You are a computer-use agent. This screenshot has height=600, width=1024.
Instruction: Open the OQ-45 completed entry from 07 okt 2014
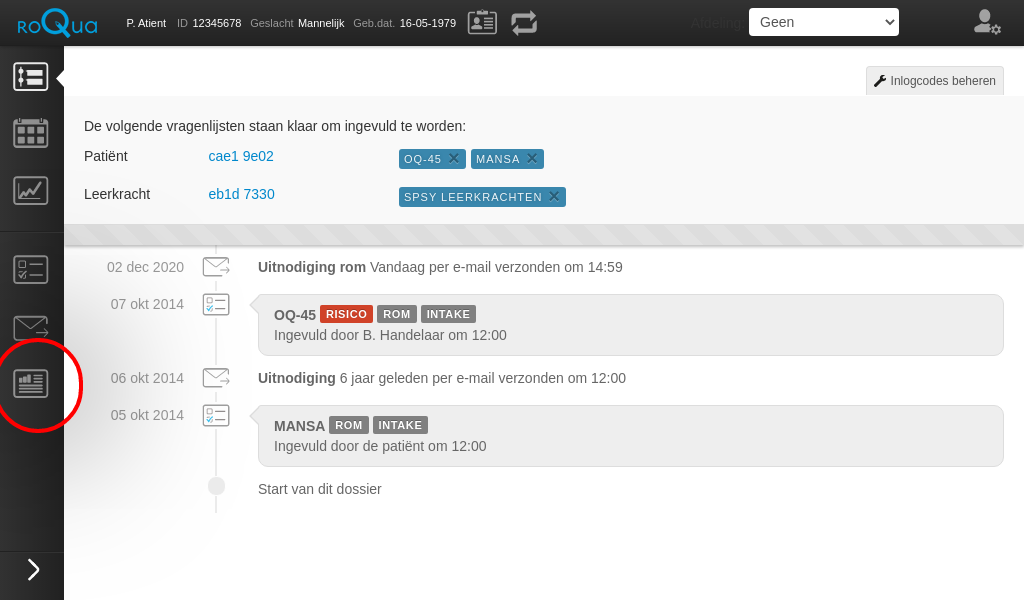(630, 325)
